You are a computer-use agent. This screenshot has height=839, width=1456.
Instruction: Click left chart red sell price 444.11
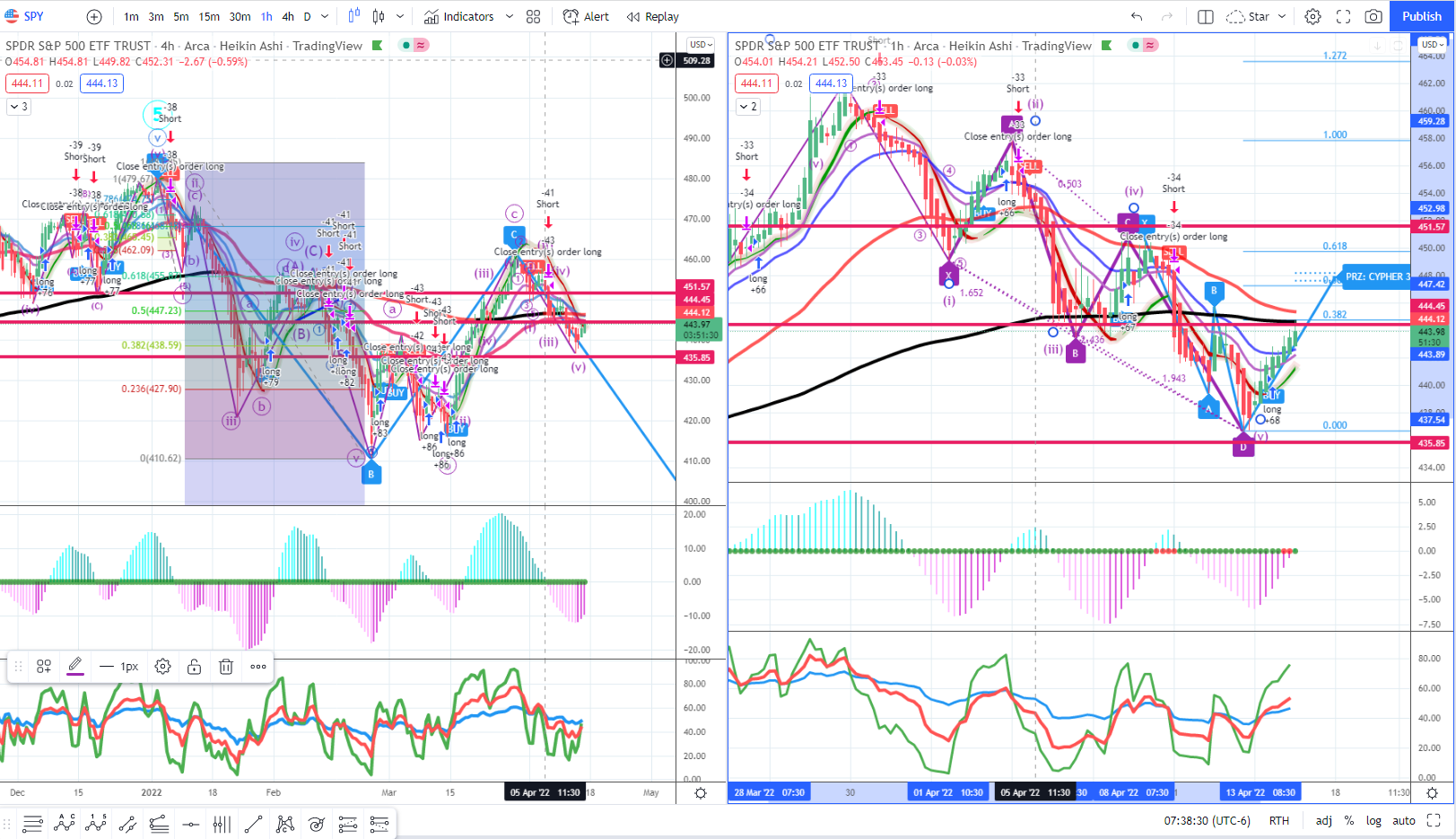[x=27, y=83]
